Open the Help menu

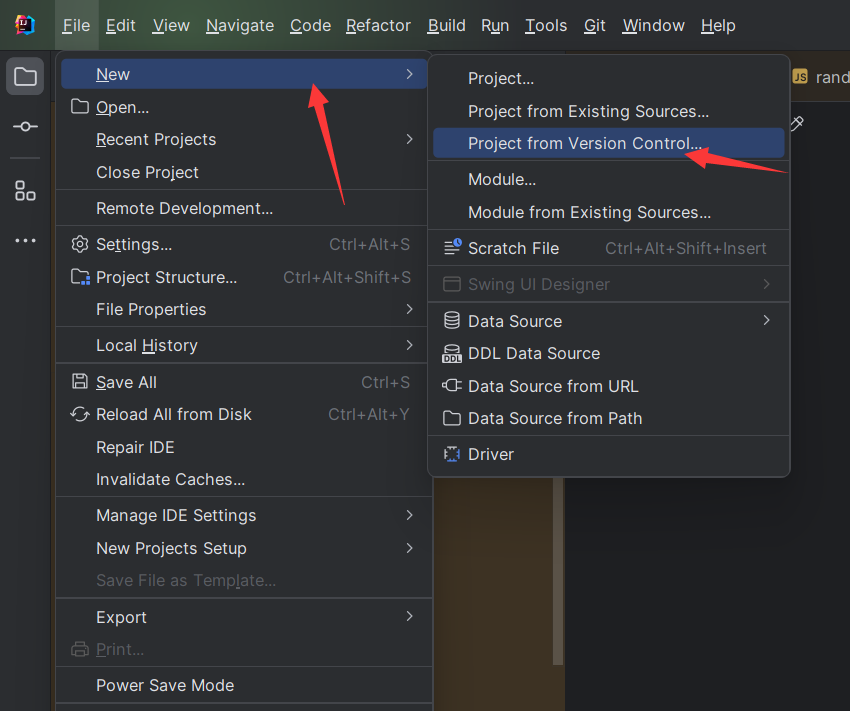(x=718, y=25)
